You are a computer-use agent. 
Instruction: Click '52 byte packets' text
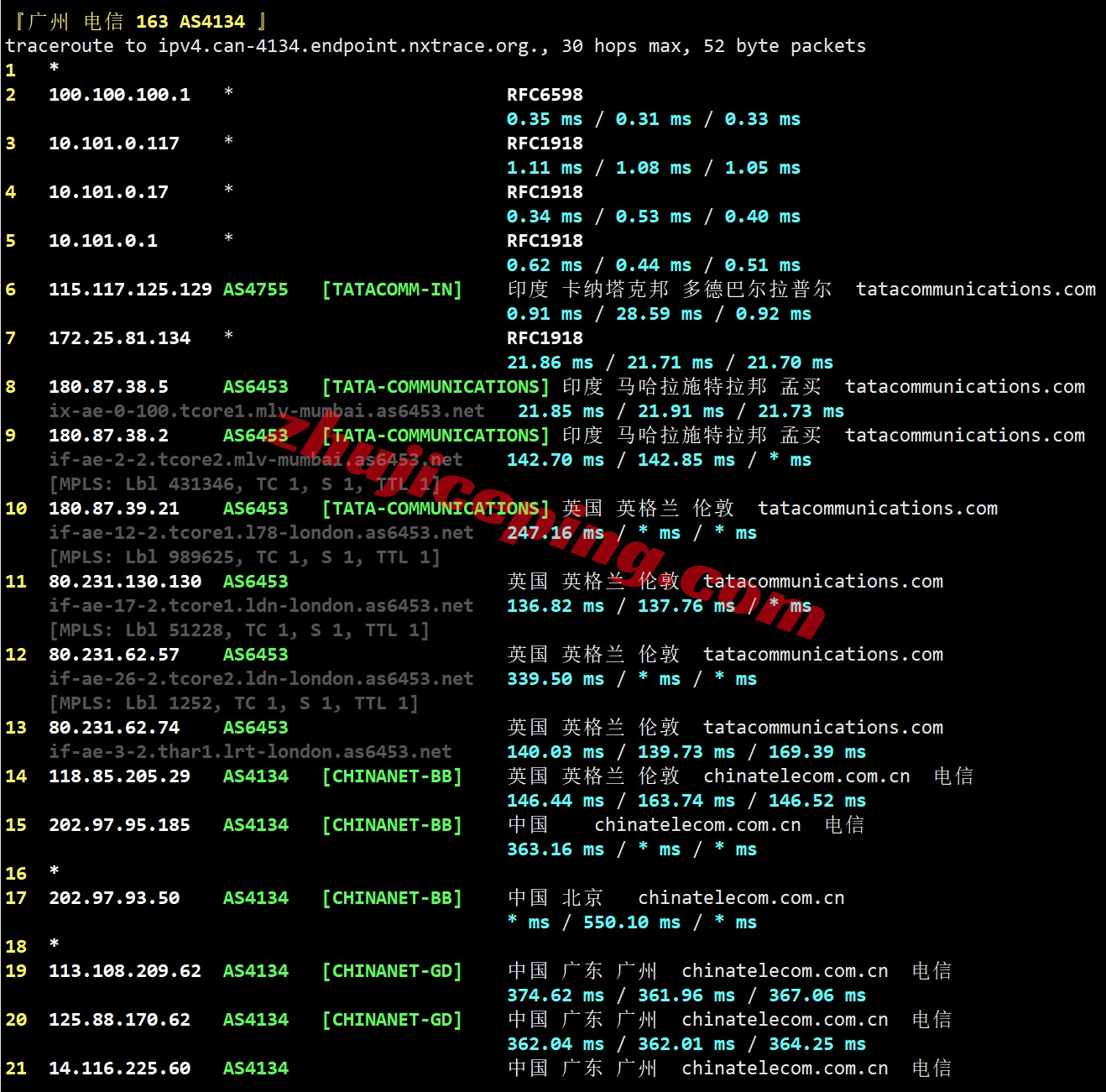785,46
